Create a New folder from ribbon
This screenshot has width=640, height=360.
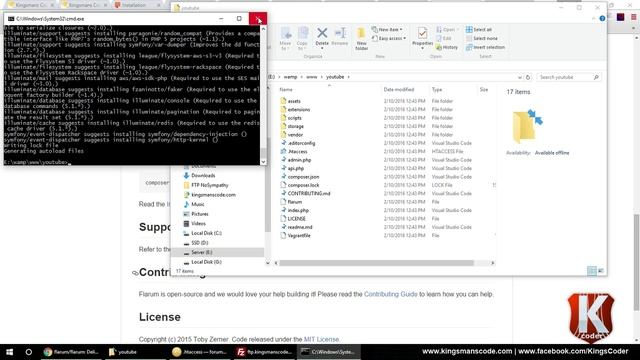pyautogui.click(x=361, y=39)
